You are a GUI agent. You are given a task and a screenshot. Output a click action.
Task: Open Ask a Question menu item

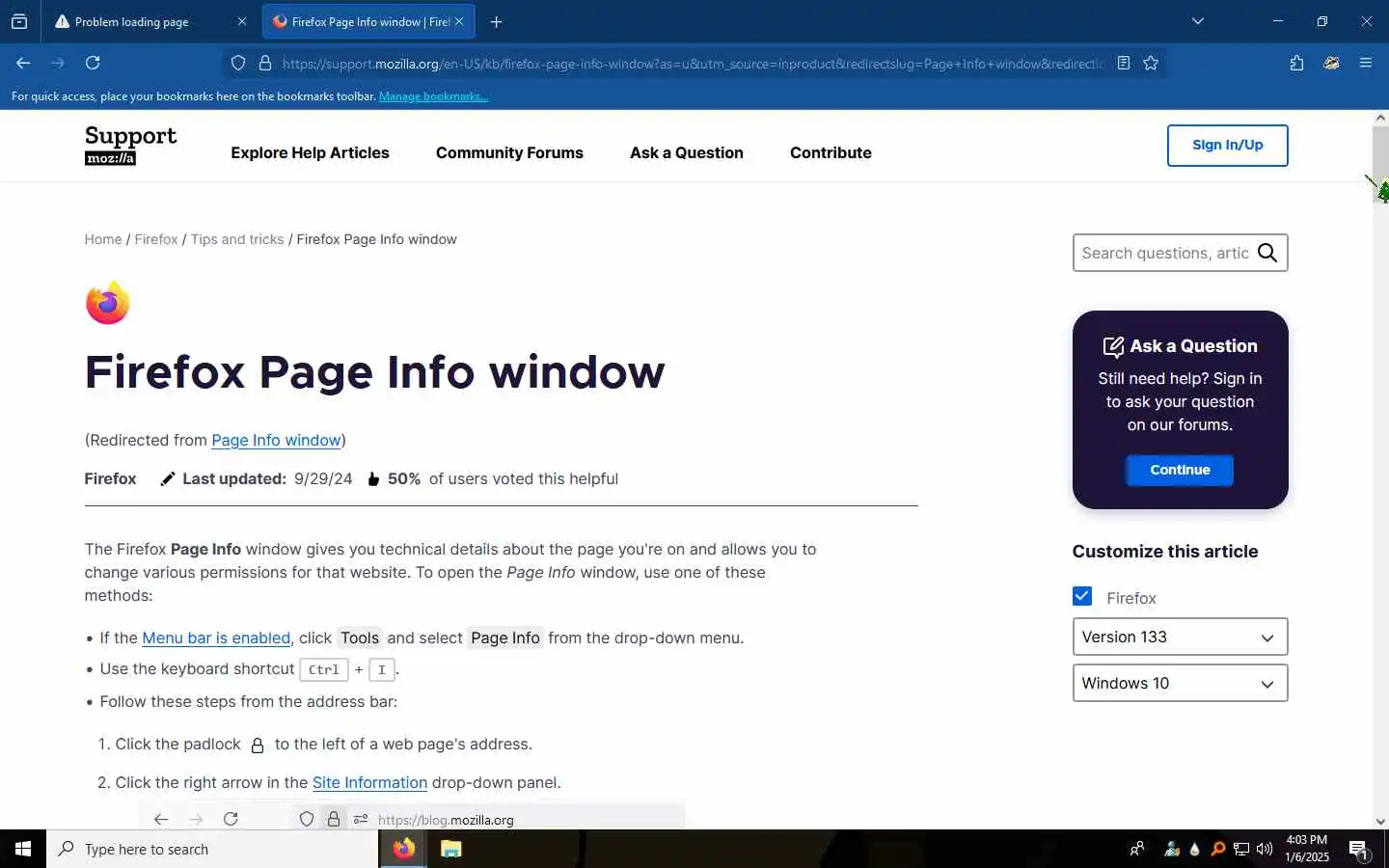click(x=687, y=152)
